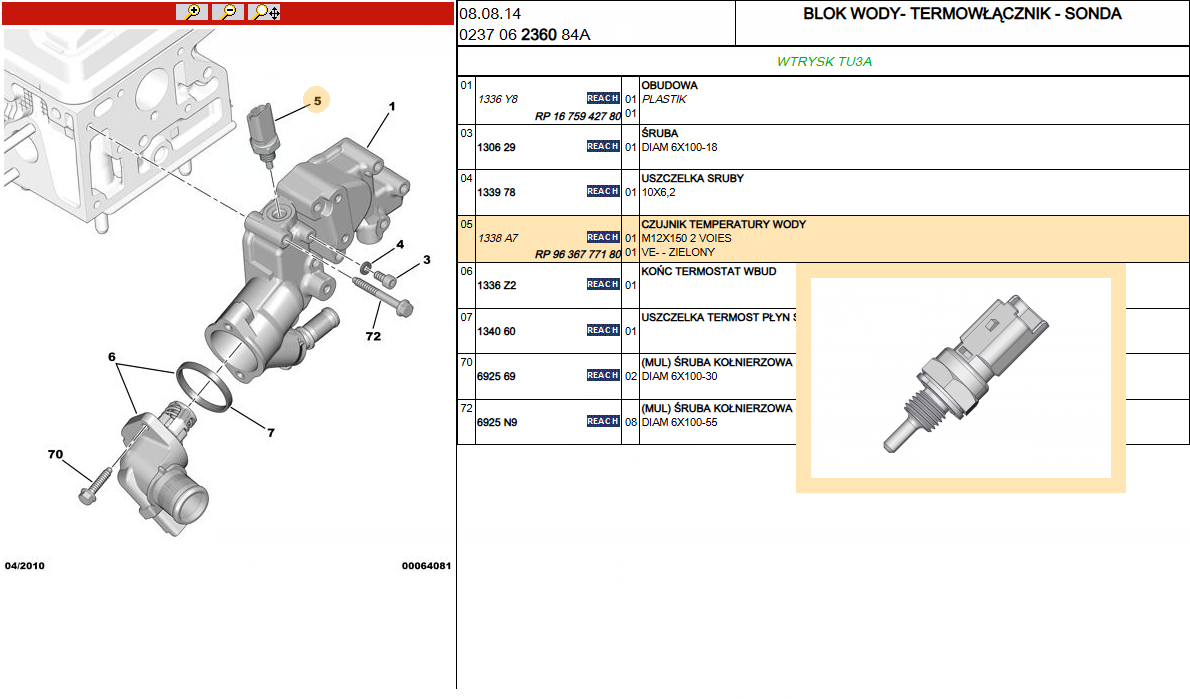Click the REACH badge for part 1336 Z2

point(603,285)
